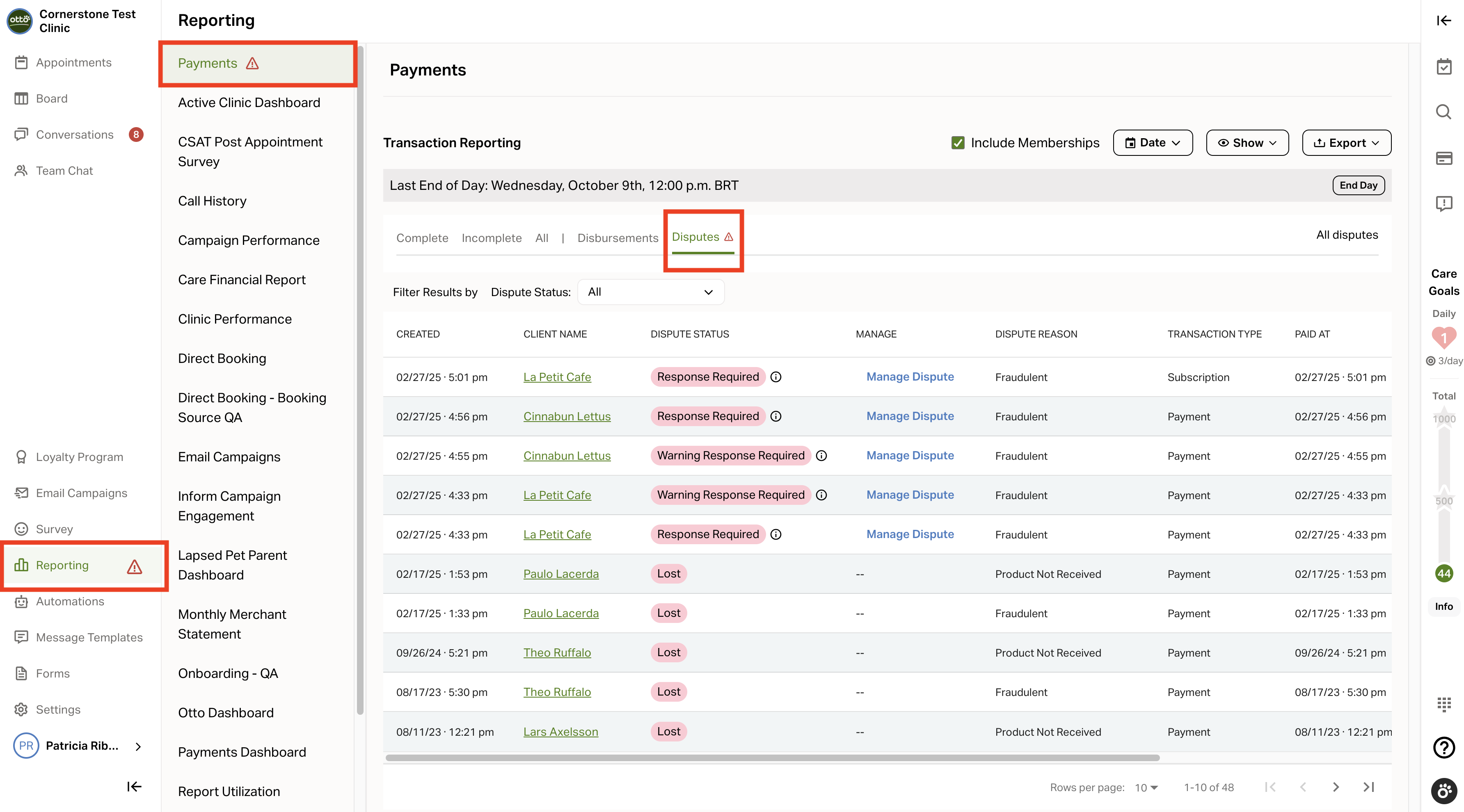Open the Board view icon

pyautogui.click(x=21, y=99)
